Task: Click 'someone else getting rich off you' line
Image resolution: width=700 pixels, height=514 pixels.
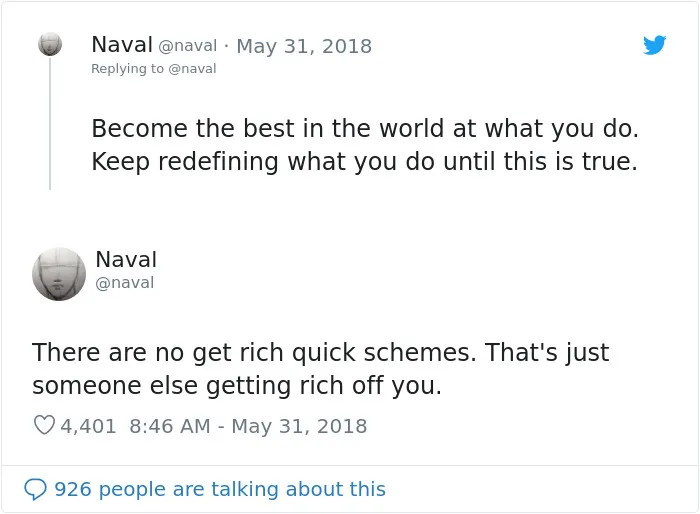Action: pos(237,385)
